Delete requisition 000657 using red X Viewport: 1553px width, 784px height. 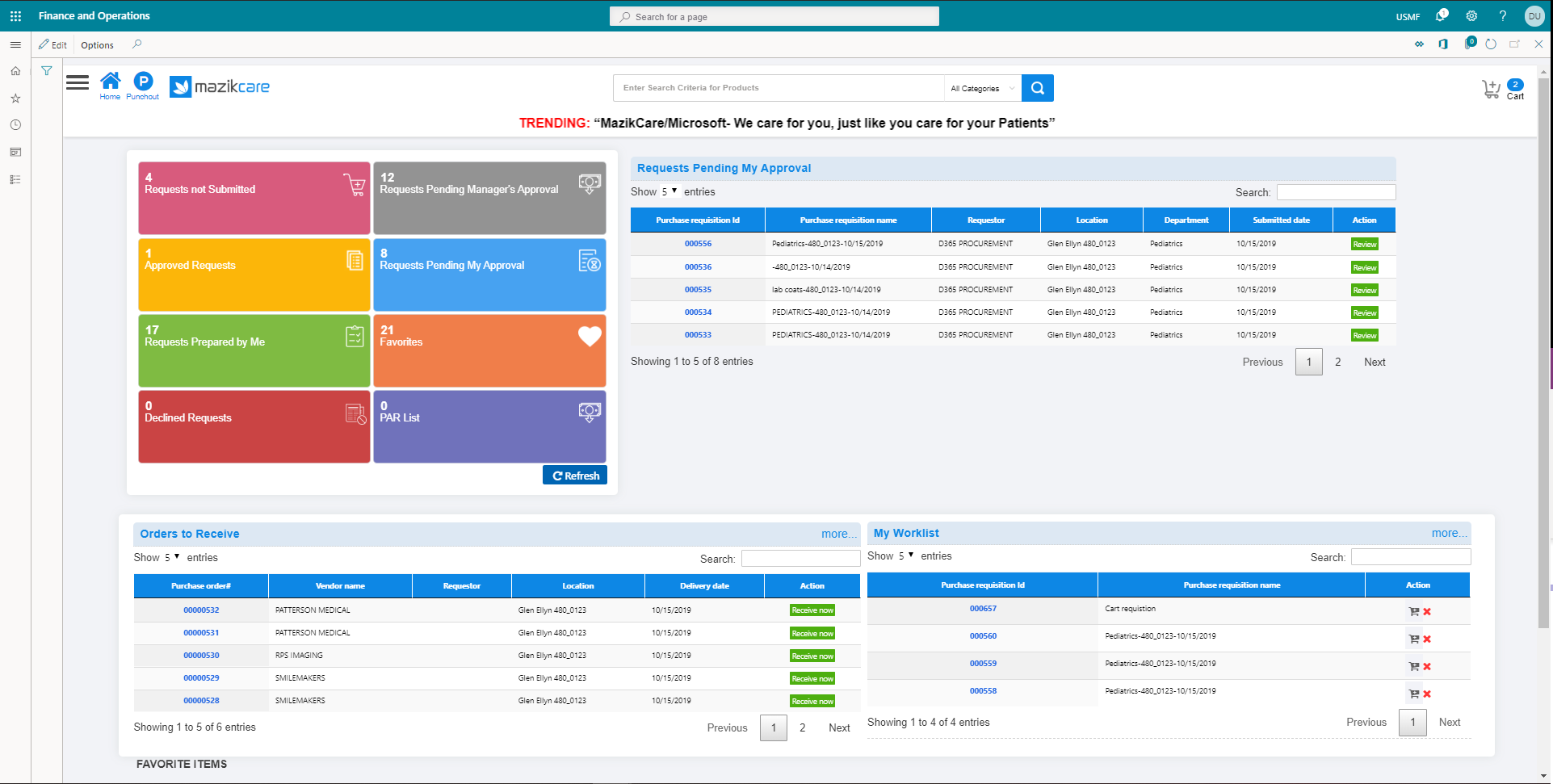pos(1427,612)
